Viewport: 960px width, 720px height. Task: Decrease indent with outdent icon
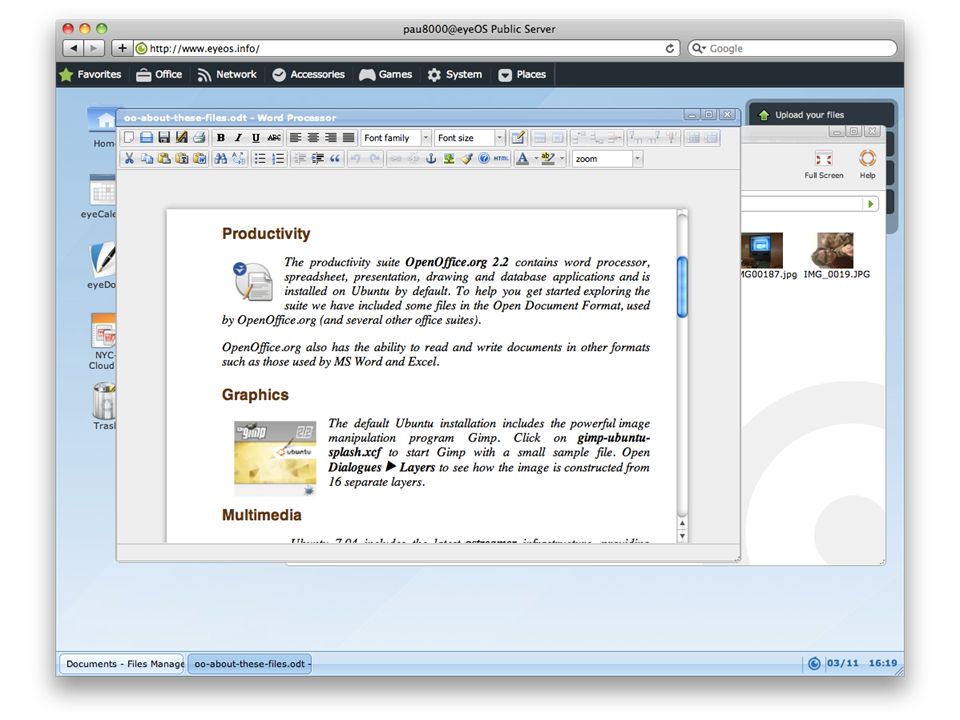[299, 159]
